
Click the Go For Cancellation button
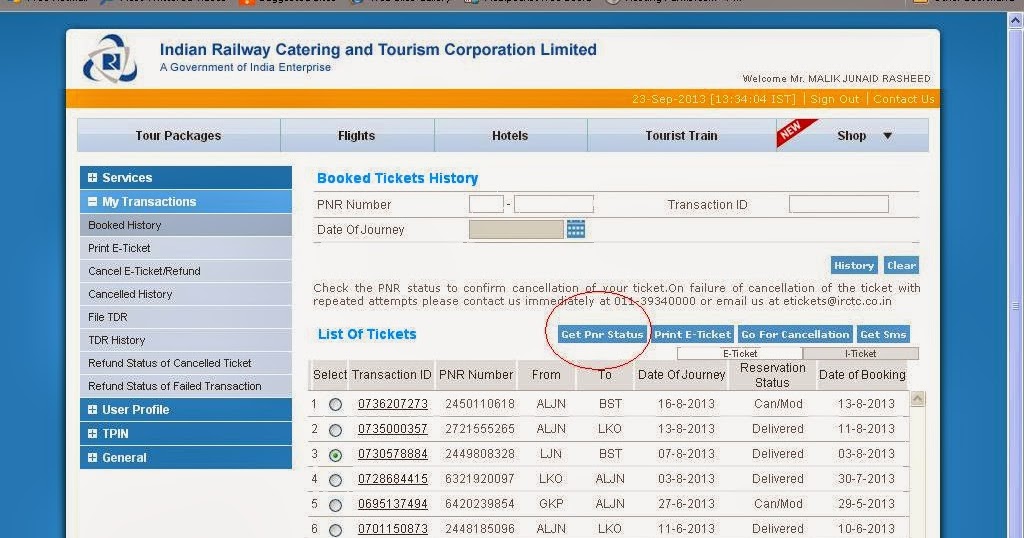795,334
